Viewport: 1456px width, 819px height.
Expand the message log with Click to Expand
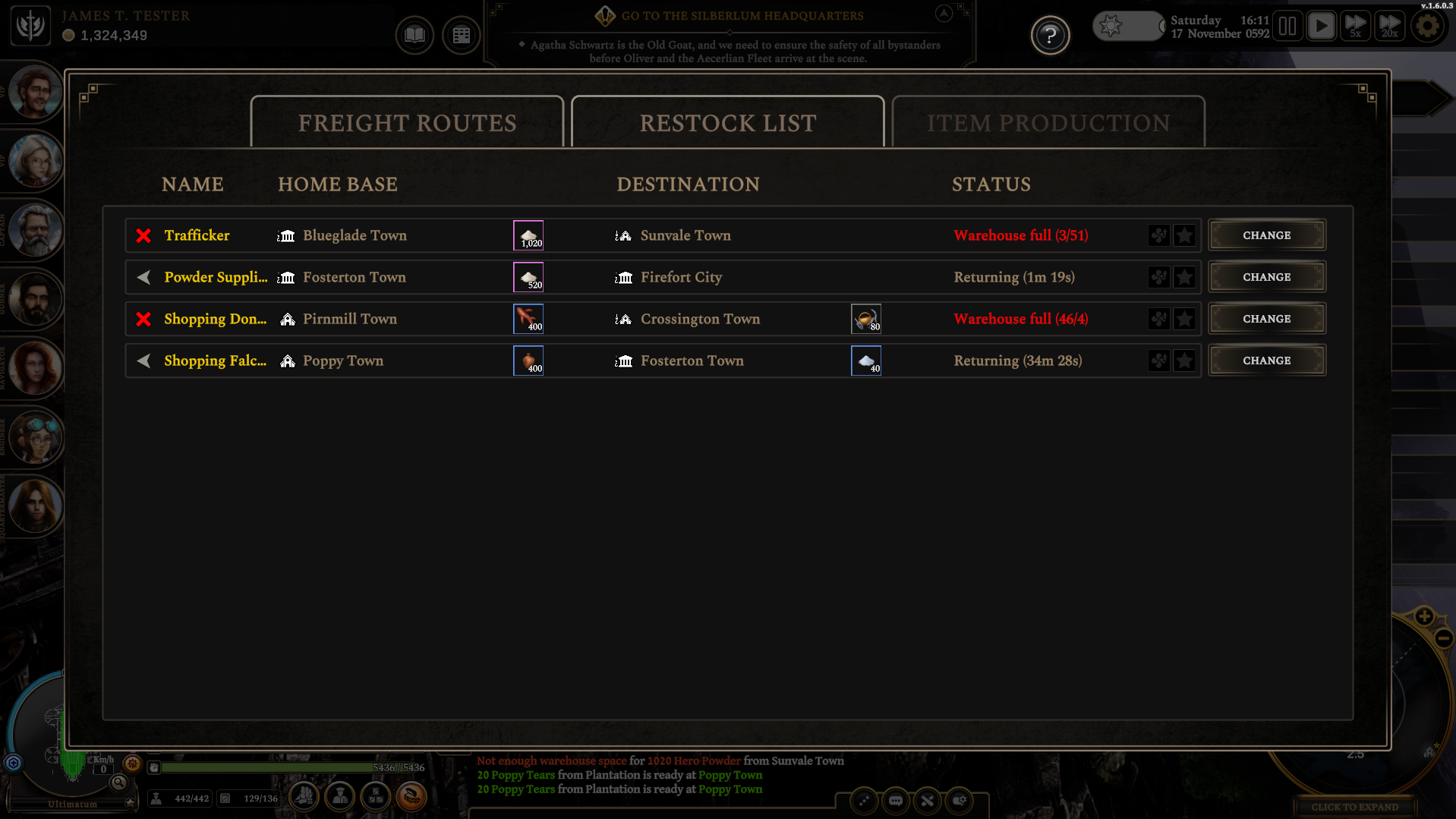pyautogui.click(x=1354, y=807)
